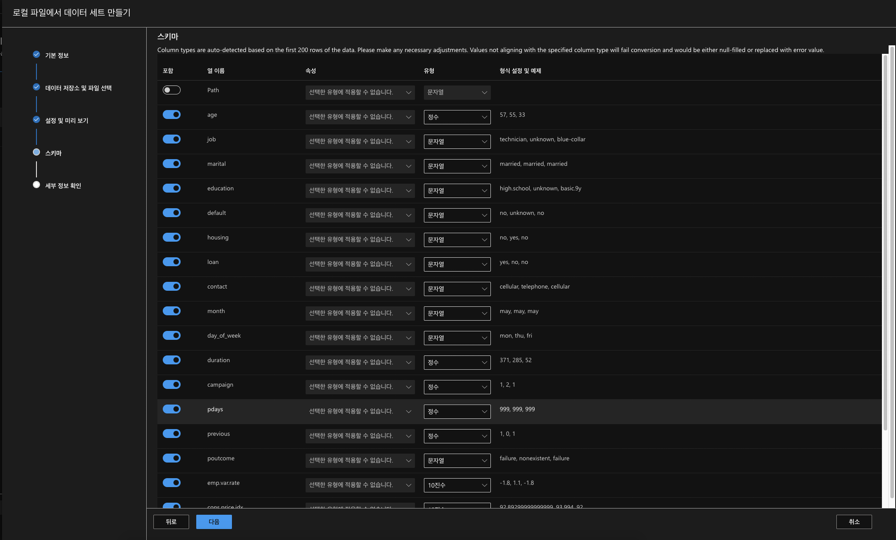Change the month column data type

pyautogui.click(x=457, y=314)
